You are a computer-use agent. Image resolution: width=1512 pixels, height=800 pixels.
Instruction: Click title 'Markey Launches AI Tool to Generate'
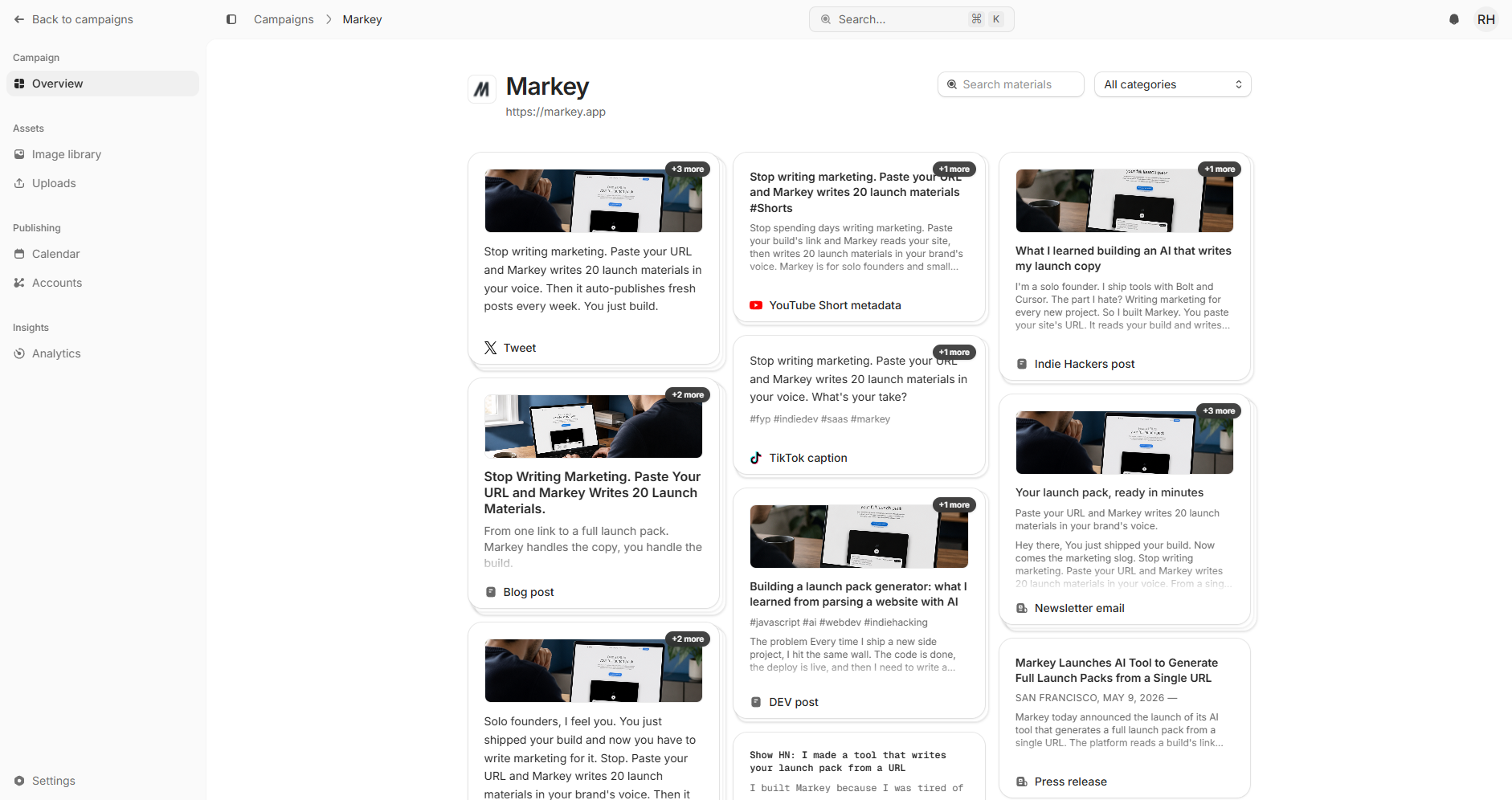pos(1117,671)
